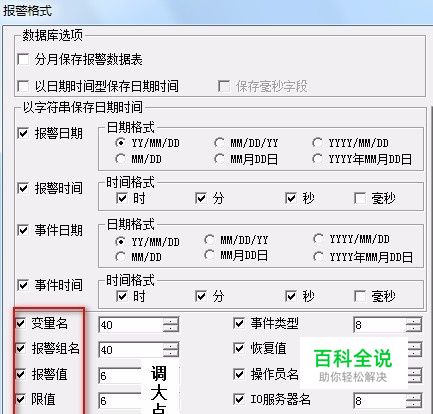Viewport: 433px width, 414px height.
Task: Toggle the 事件日期 checkbox
Action: pyautogui.click(x=23, y=230)
